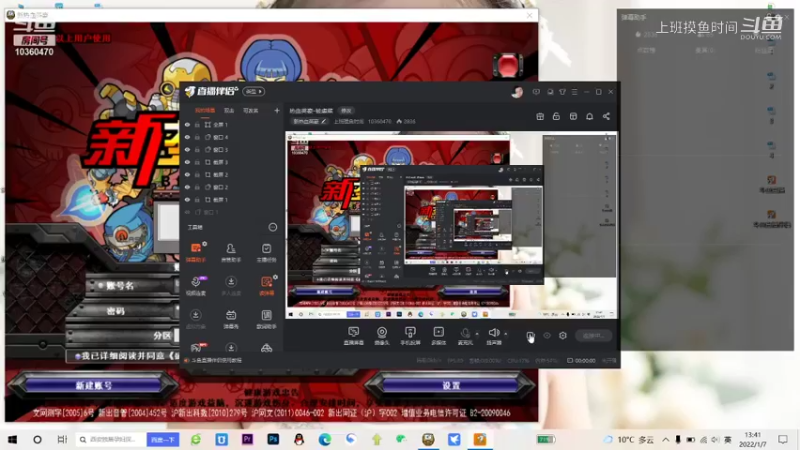
Task: Open the 视频连麦 tool
Action: [x=196, y=286]
